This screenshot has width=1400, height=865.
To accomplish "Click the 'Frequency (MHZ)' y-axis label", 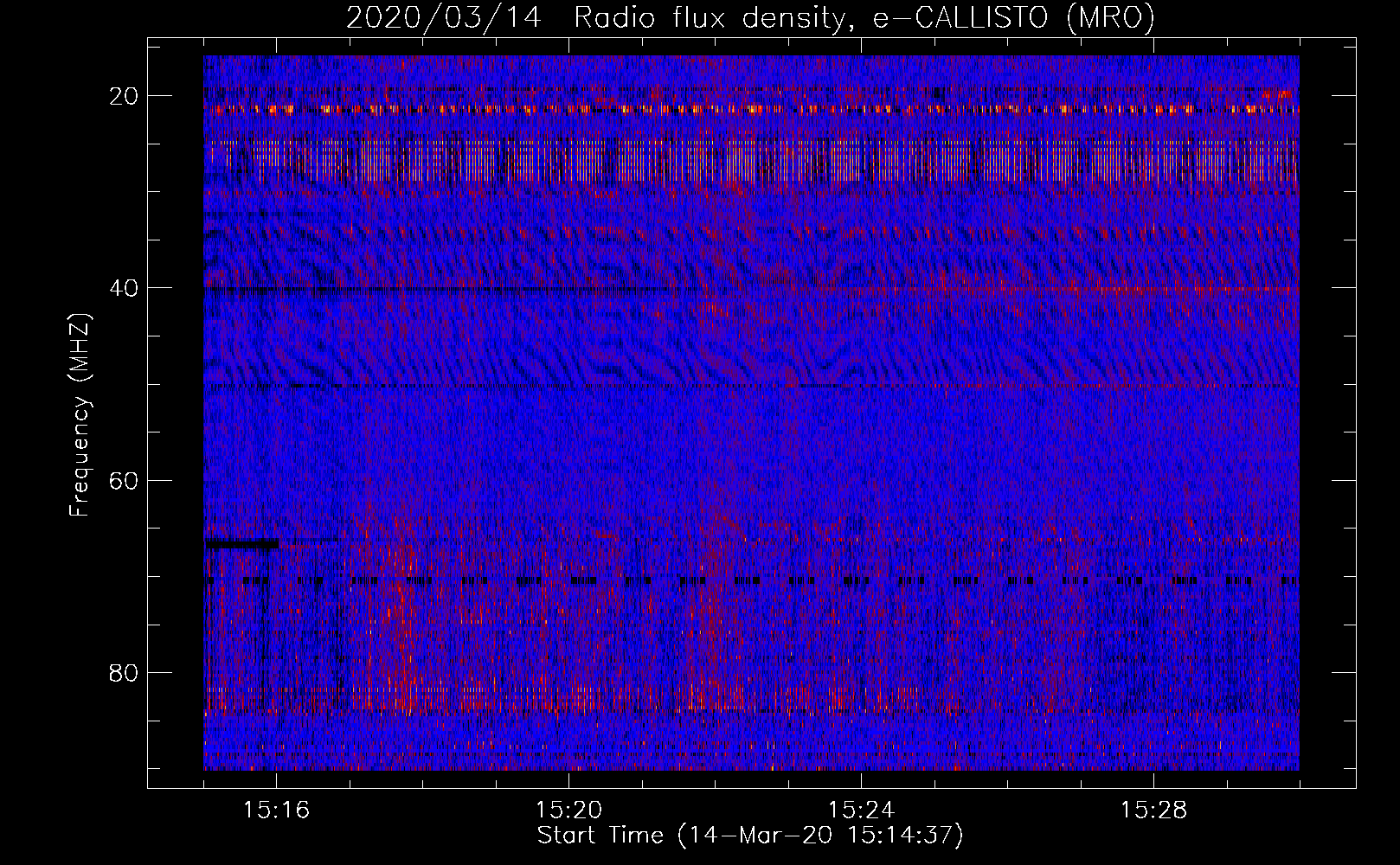I will click(80, 414).
